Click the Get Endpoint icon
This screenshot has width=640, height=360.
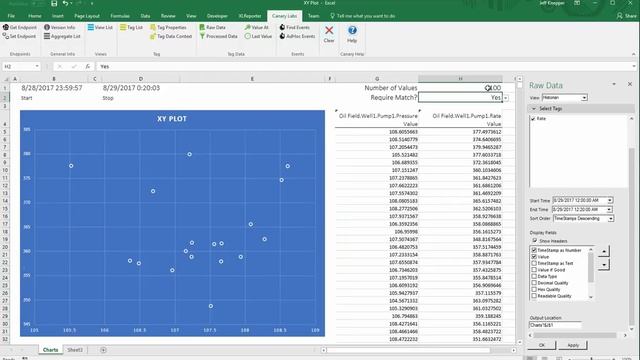(6, 27)
